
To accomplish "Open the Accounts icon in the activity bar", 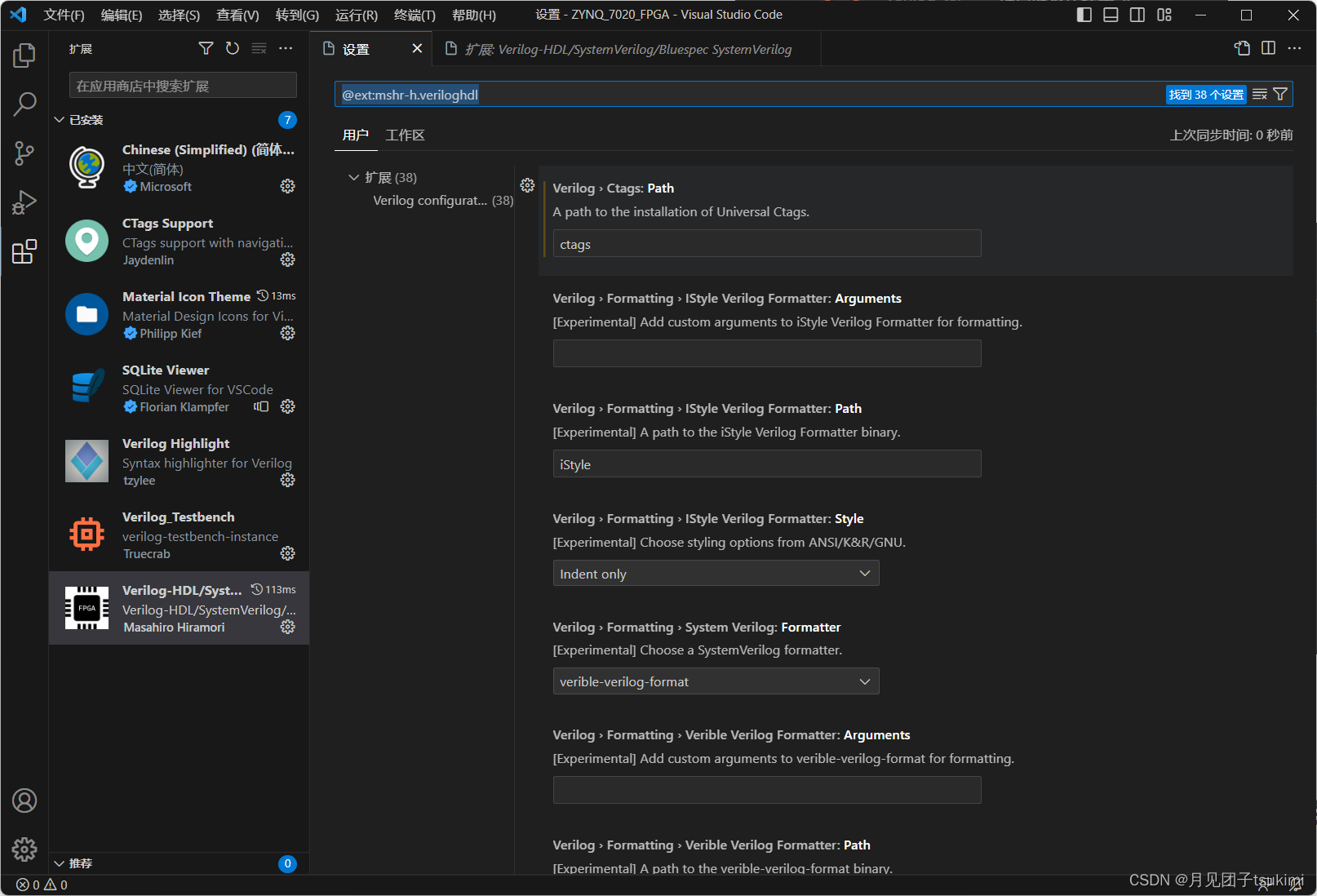I will pyautogui.click(x=24, y=801).
